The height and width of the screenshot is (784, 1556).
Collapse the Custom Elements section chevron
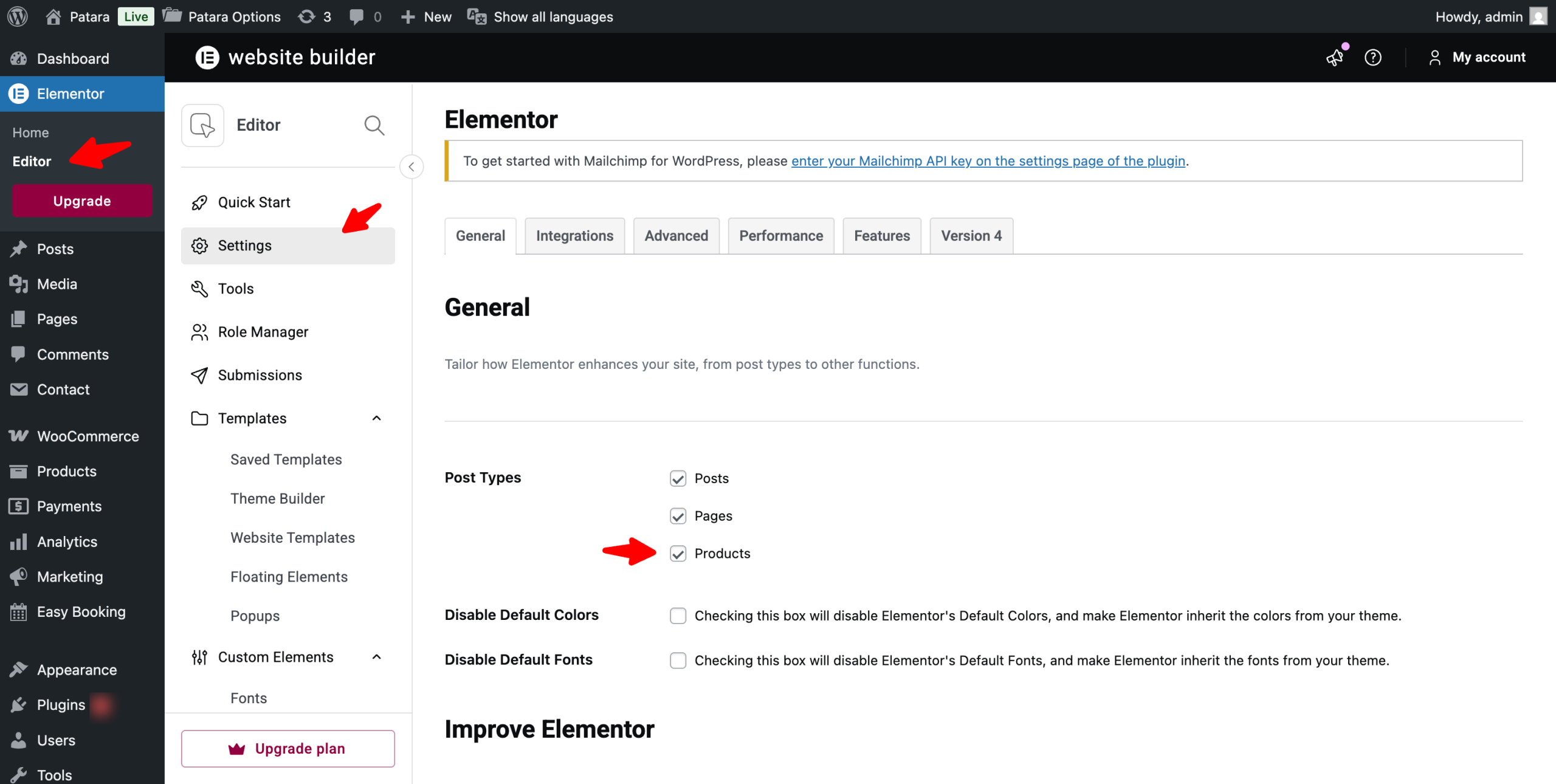(x=377, y=657)
